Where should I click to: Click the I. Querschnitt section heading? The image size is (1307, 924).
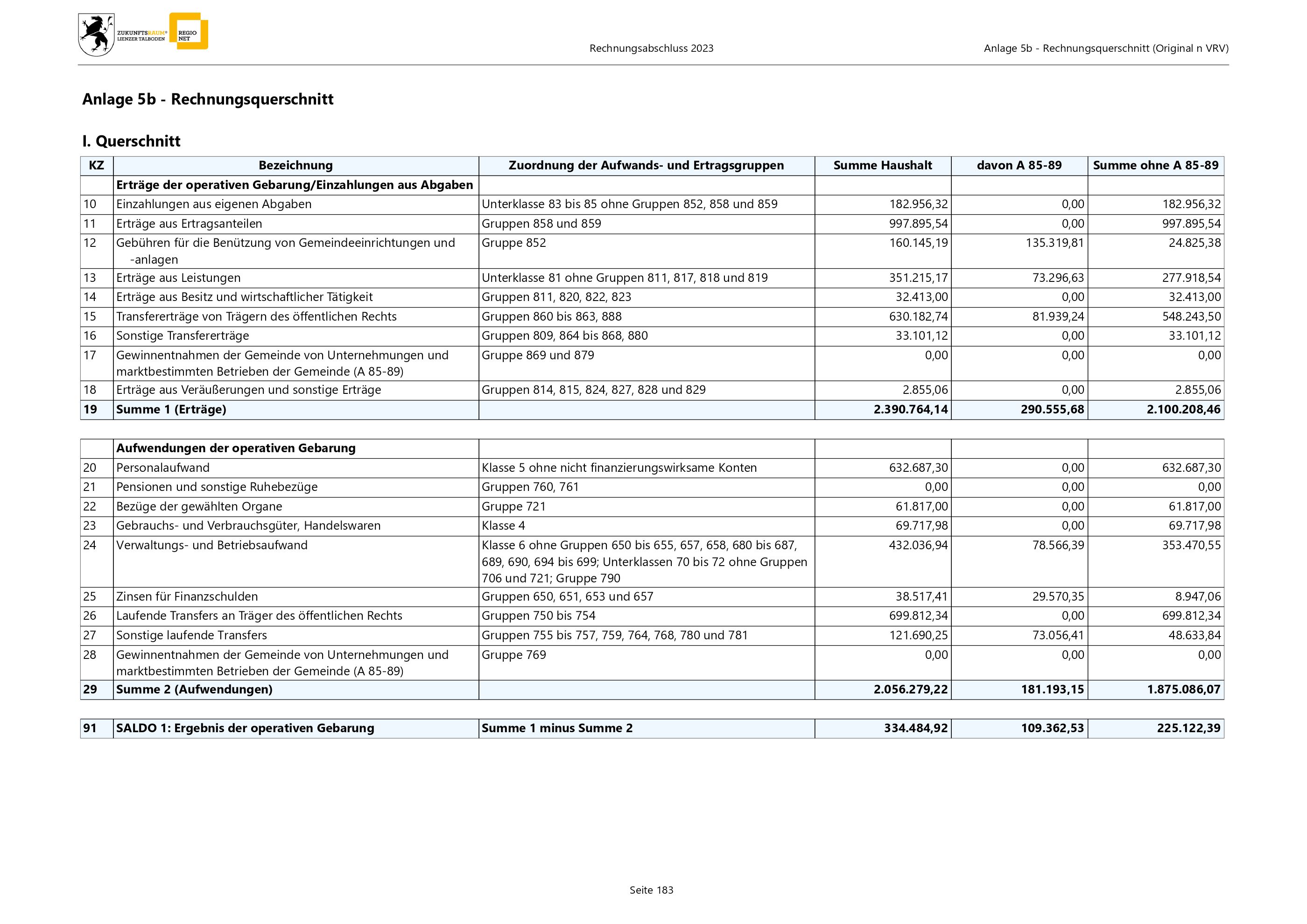point(132,141)
